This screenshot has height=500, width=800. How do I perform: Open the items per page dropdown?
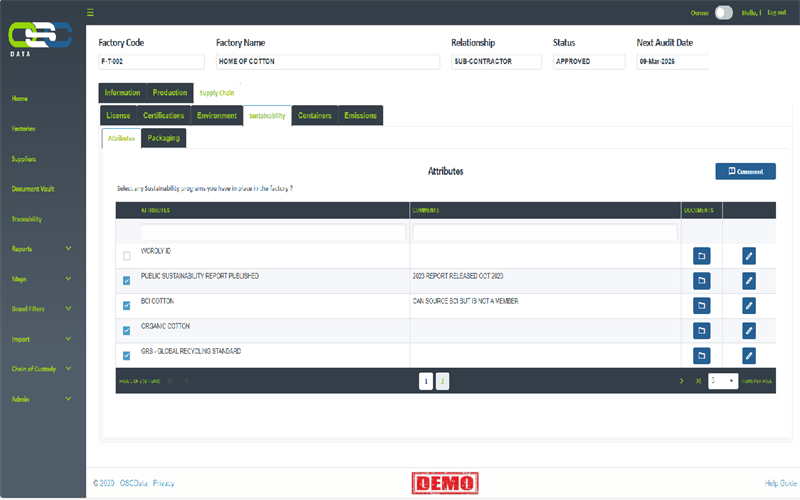pos(722,381)
